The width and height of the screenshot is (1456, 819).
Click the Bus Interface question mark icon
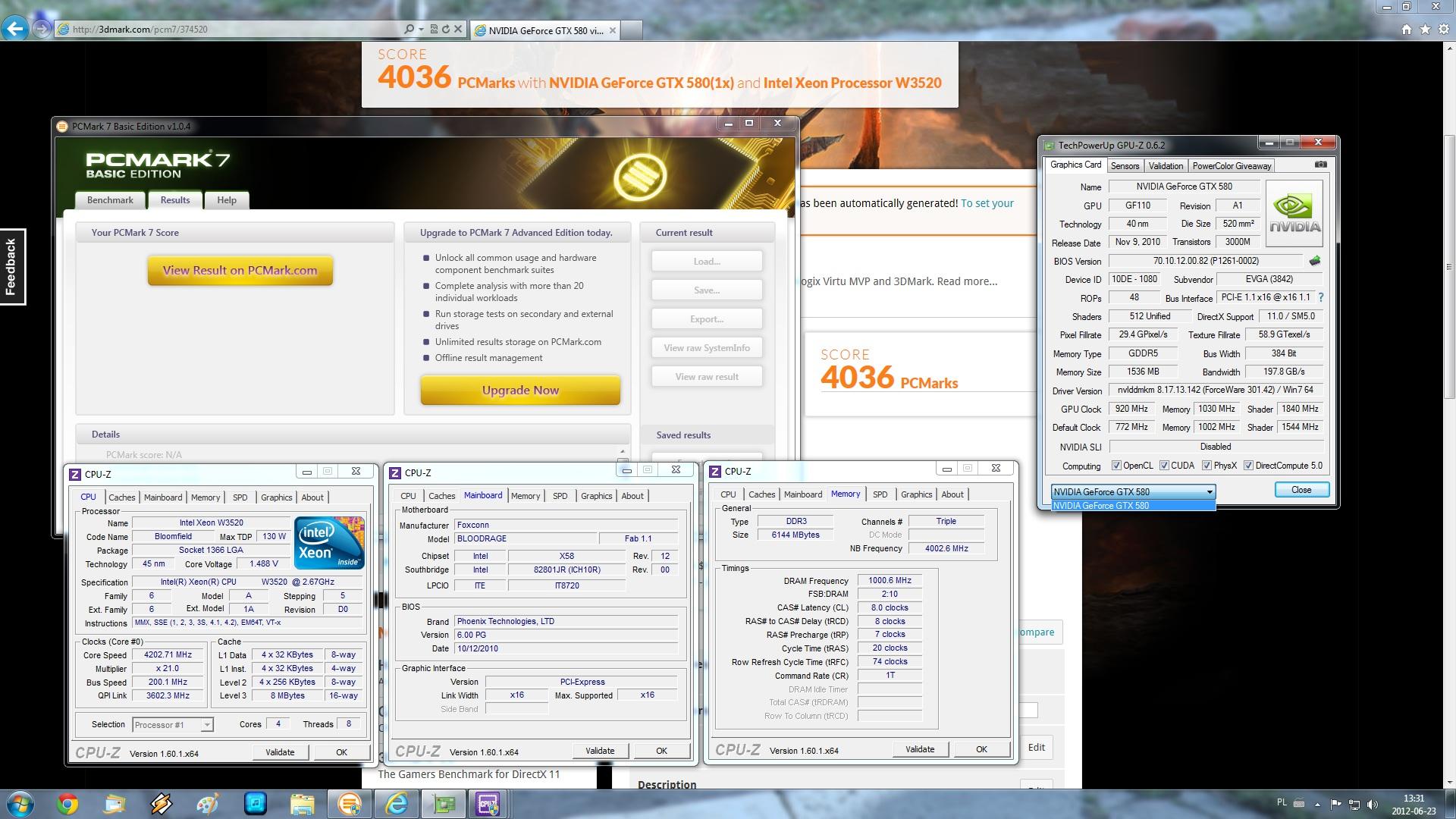pos(1320,297)
